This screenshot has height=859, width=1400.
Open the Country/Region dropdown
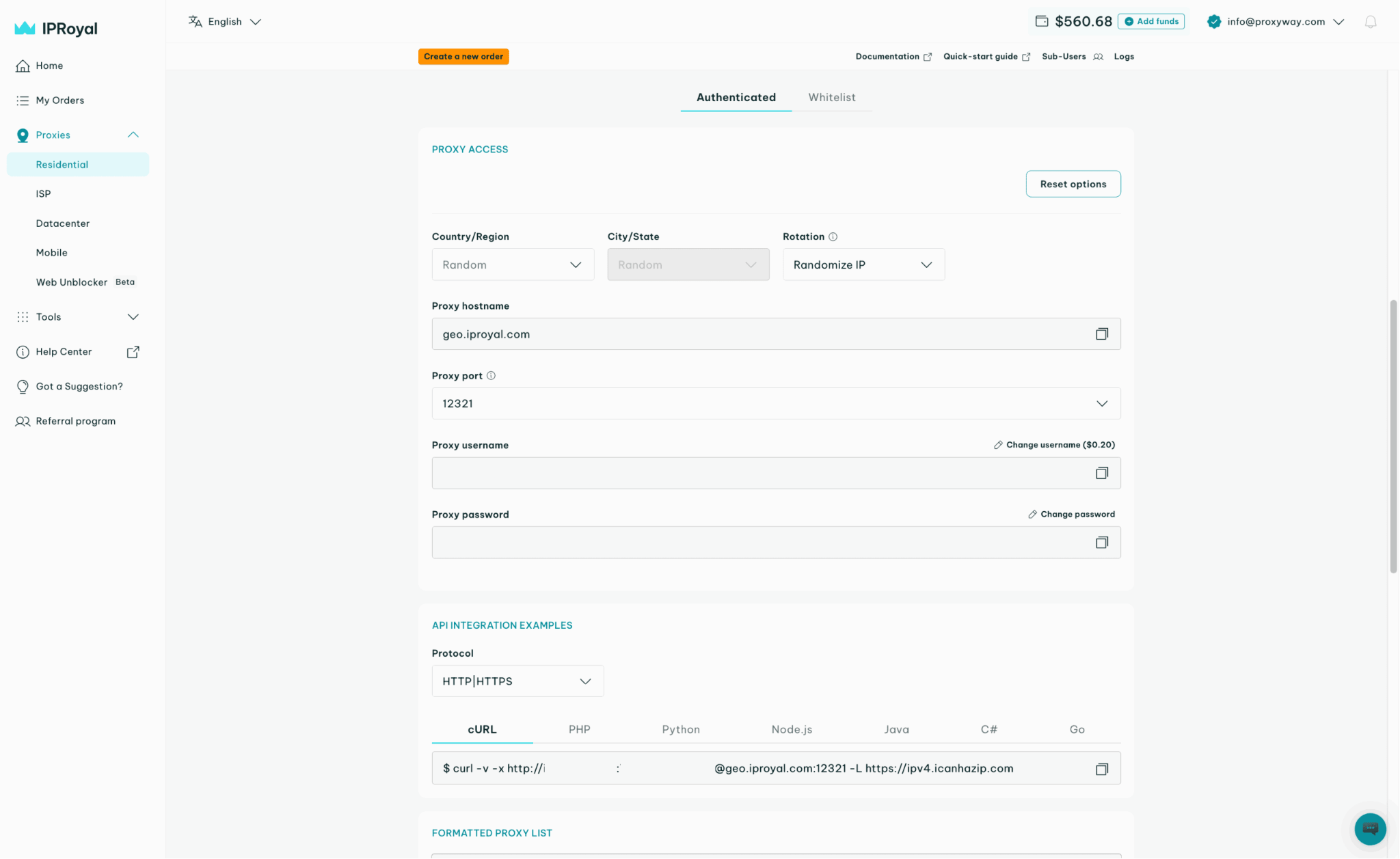(x=513, y=264)
